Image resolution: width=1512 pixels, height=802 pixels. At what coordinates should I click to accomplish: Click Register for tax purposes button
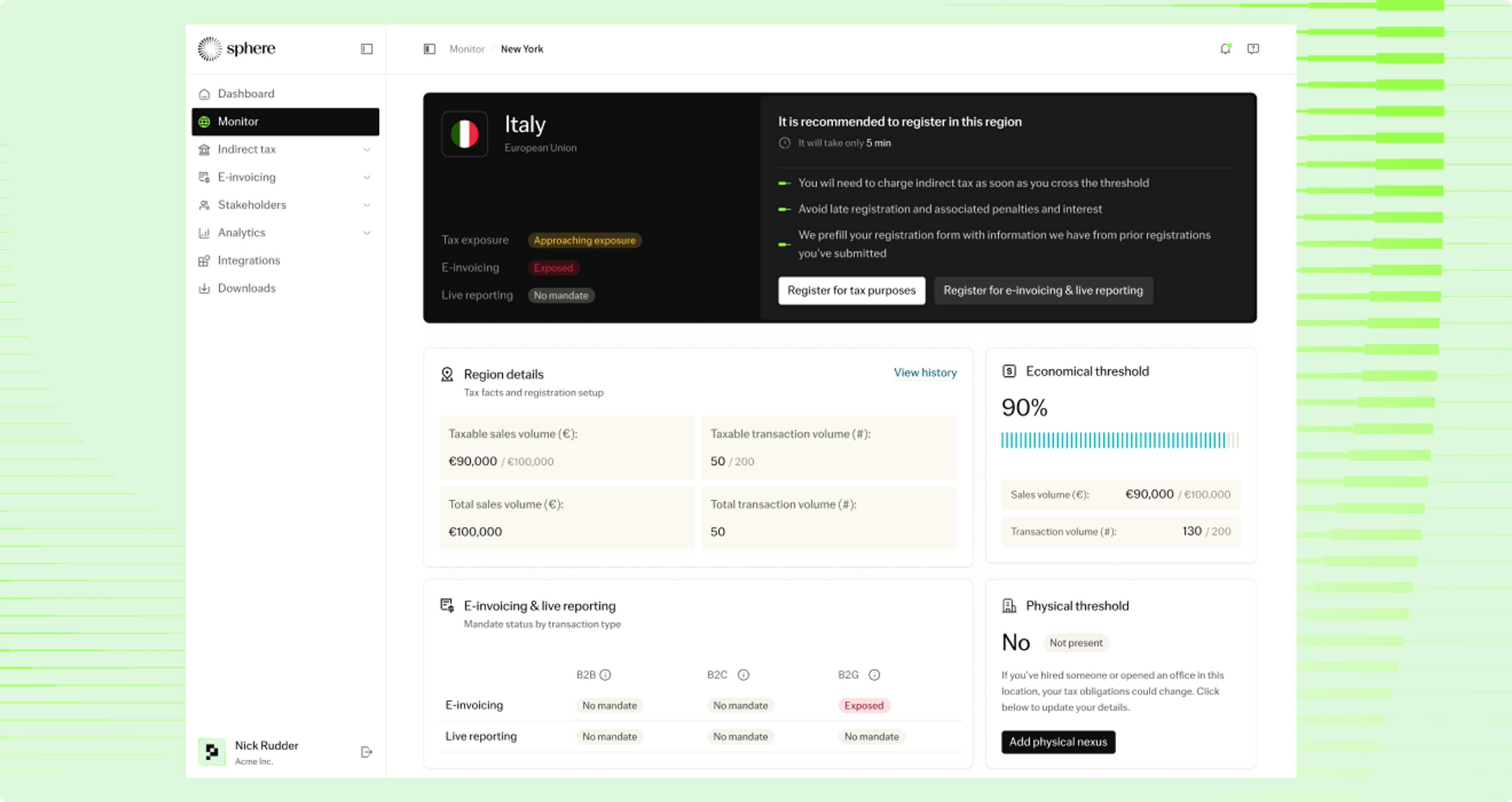click(851, 290)
